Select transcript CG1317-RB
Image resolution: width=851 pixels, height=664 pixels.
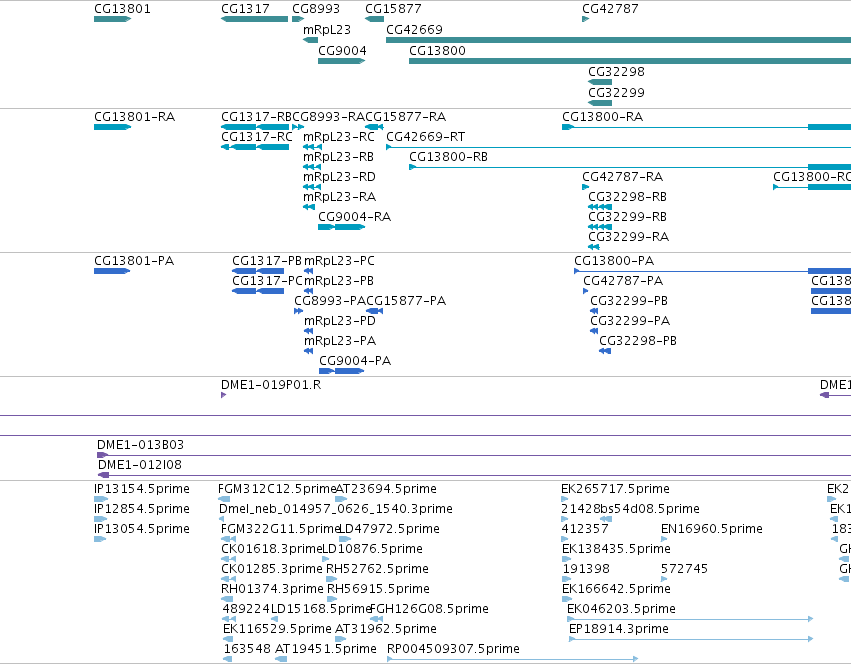pos(256,117)
